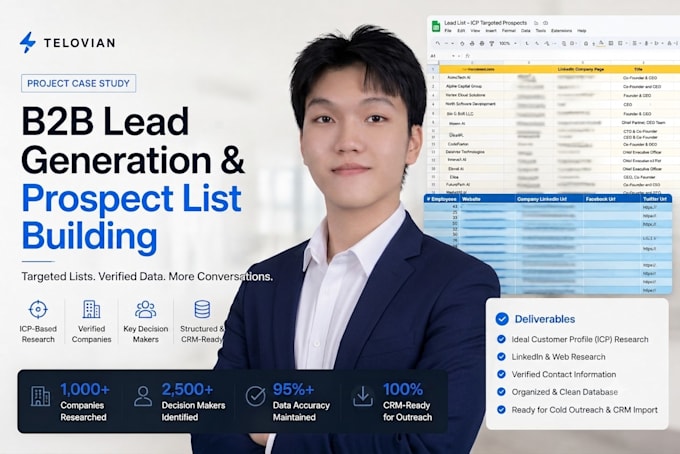Open the View menu in Sheets
This screenshot has width=680, height=454.
pyautogui.click(x=475, y=31)
